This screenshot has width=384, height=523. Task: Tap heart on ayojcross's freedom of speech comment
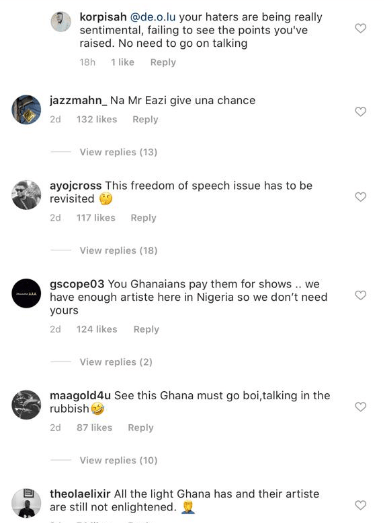click(360, 197)
